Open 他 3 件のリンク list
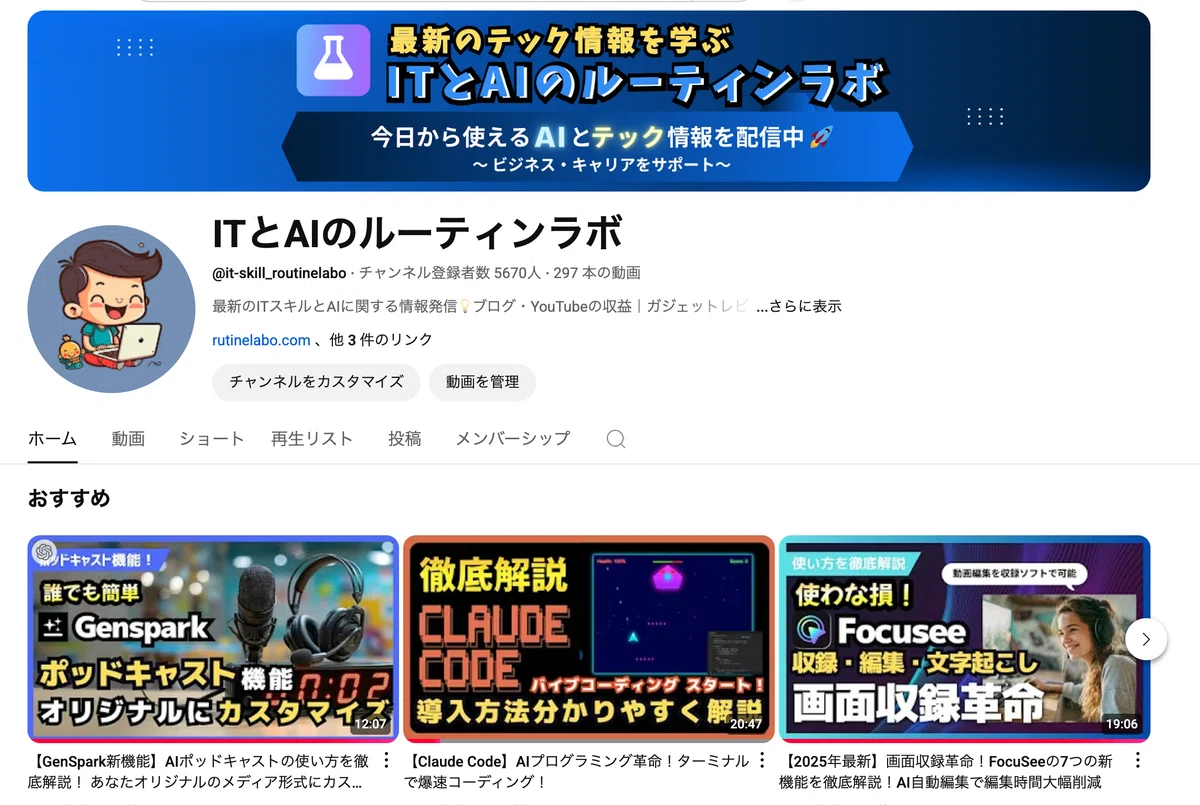 coord(381,340)
